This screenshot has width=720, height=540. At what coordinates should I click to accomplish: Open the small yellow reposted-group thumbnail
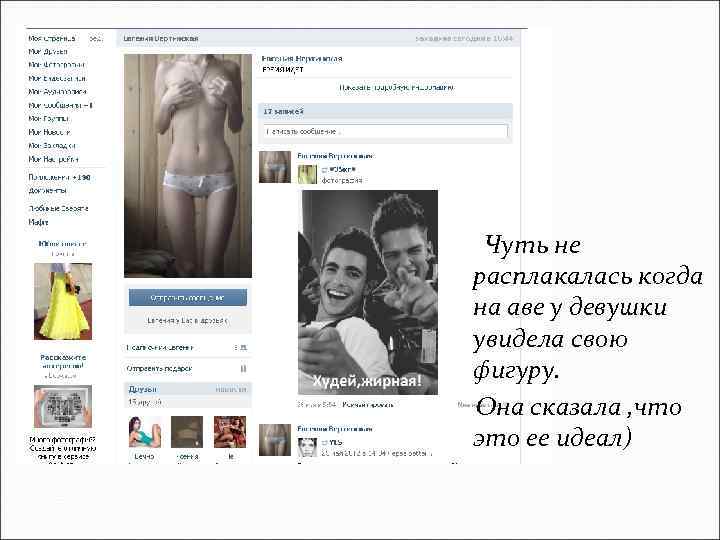click(307, 174)
